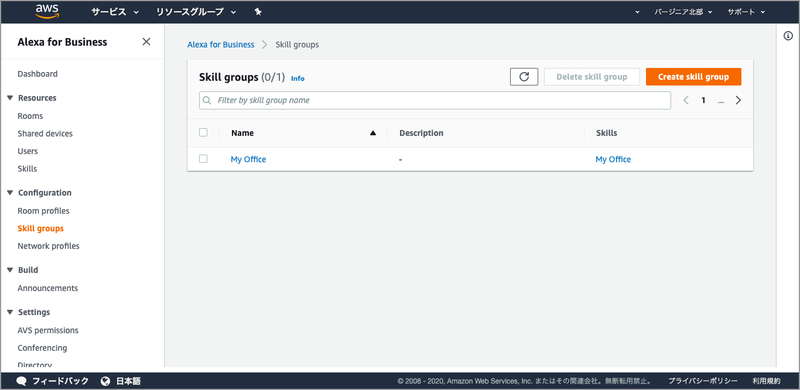
Task: Select all skill groups checkbox in header
Action: 204,133
